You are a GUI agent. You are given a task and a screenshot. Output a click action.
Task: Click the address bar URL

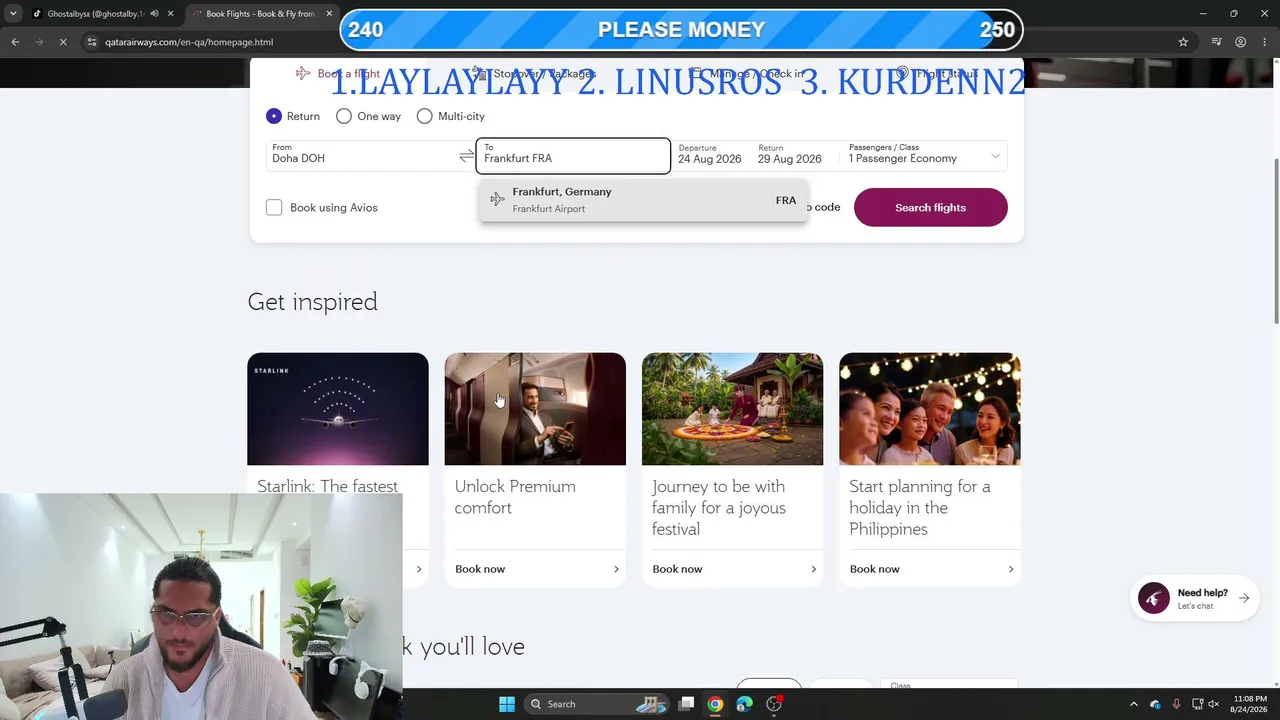click(x=189, y=42)
